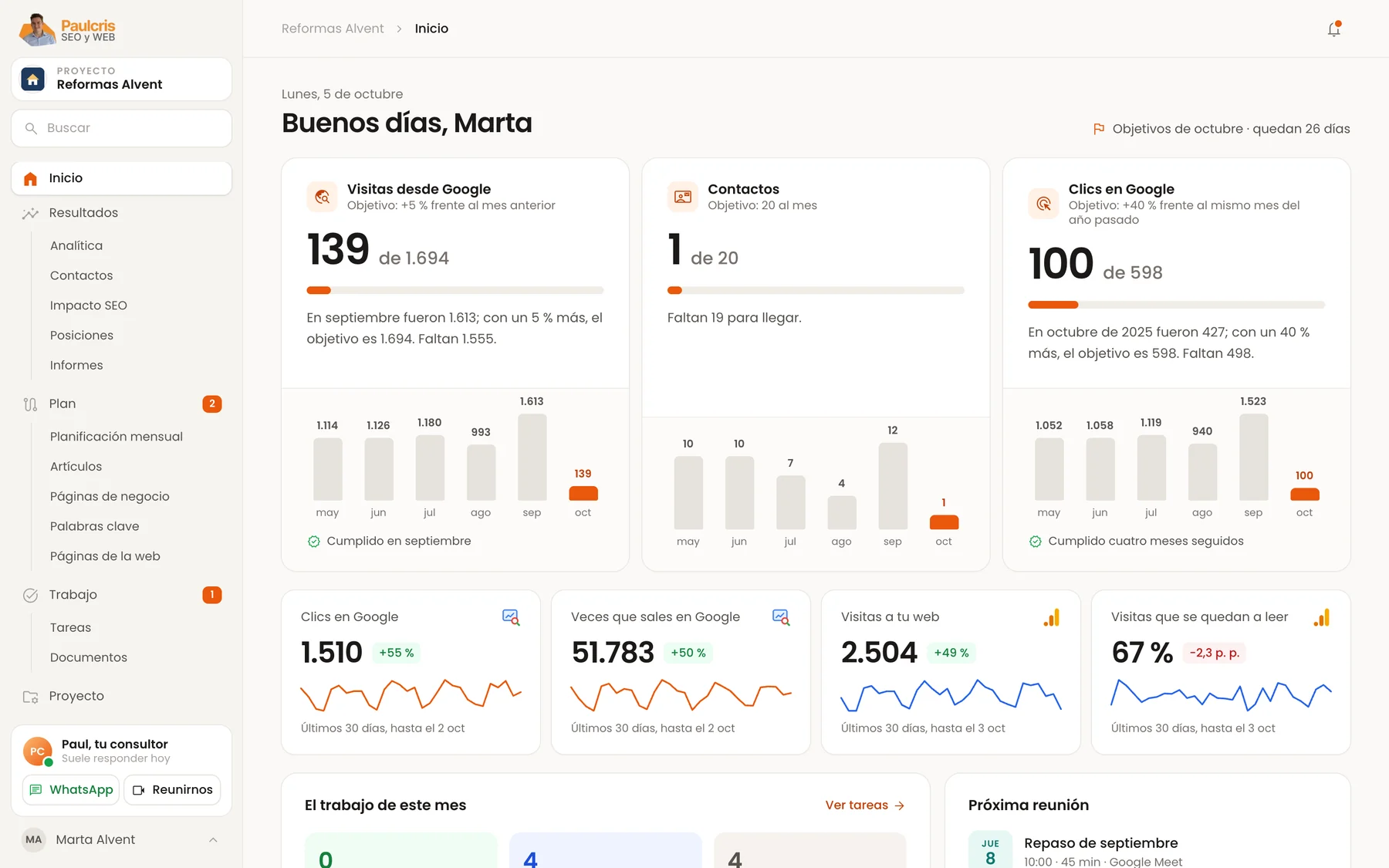
Task: Click the Reunirnos button
Action: click(x=173, y=790)
